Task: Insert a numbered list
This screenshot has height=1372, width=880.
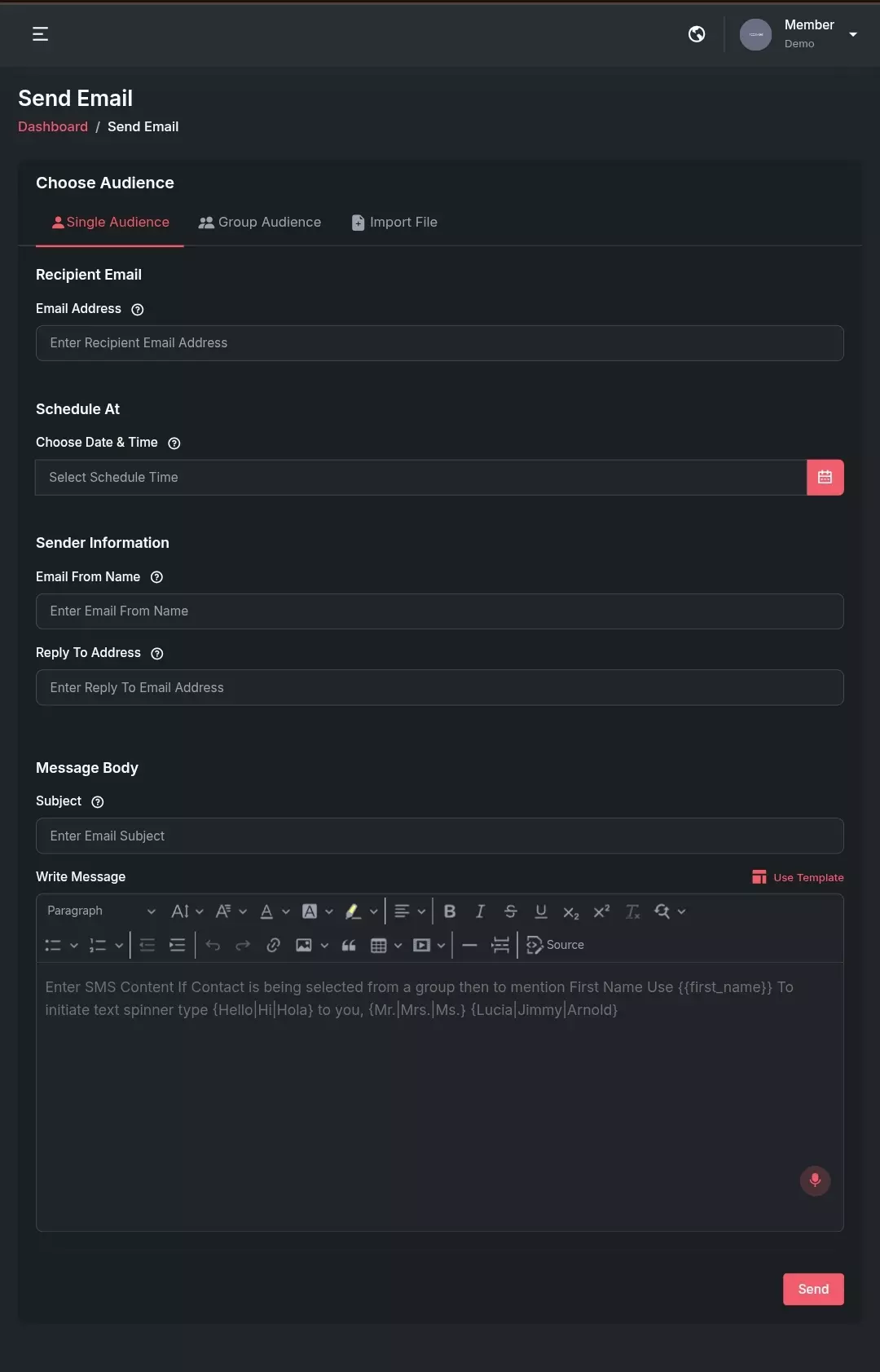Action: (98, 946)
